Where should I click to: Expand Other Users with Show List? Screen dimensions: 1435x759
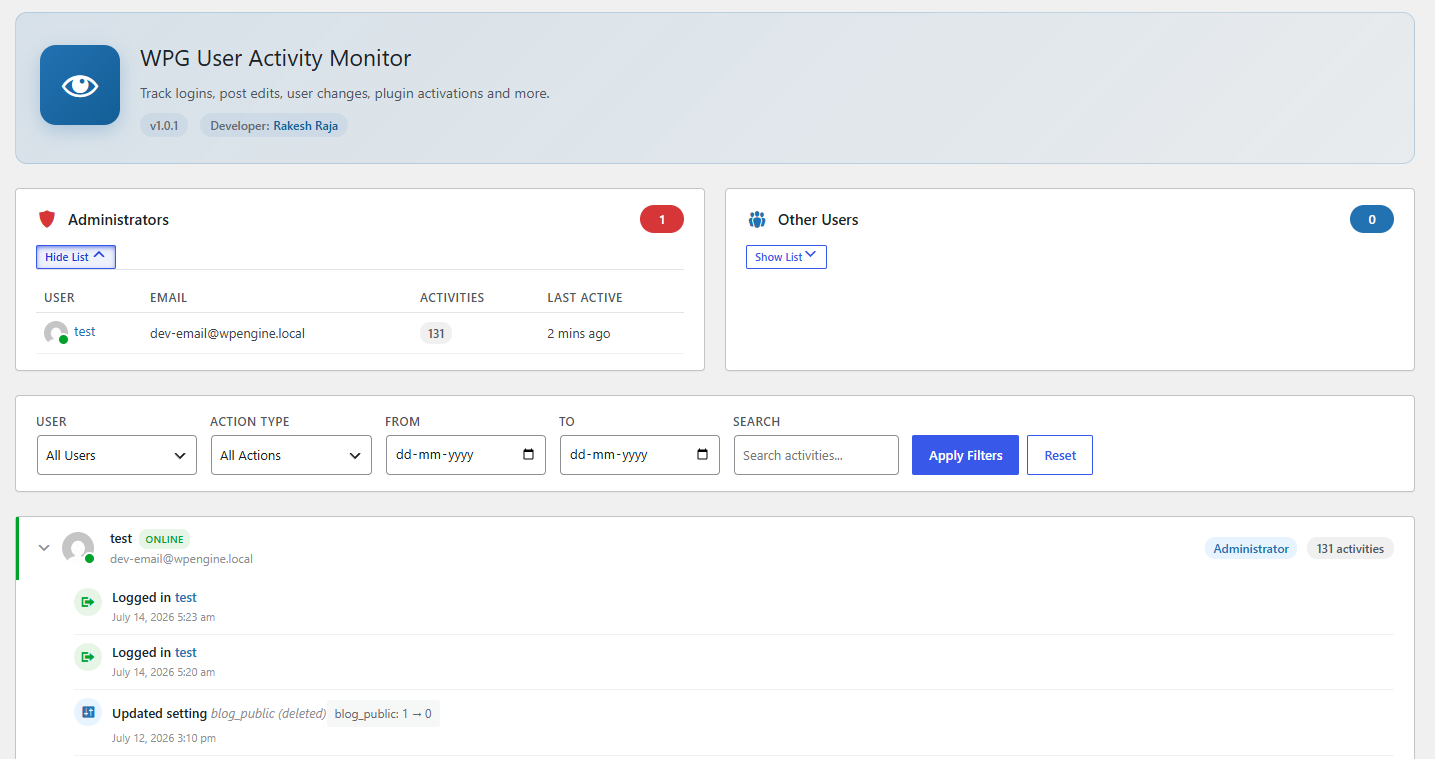click(x=786, y=257)
